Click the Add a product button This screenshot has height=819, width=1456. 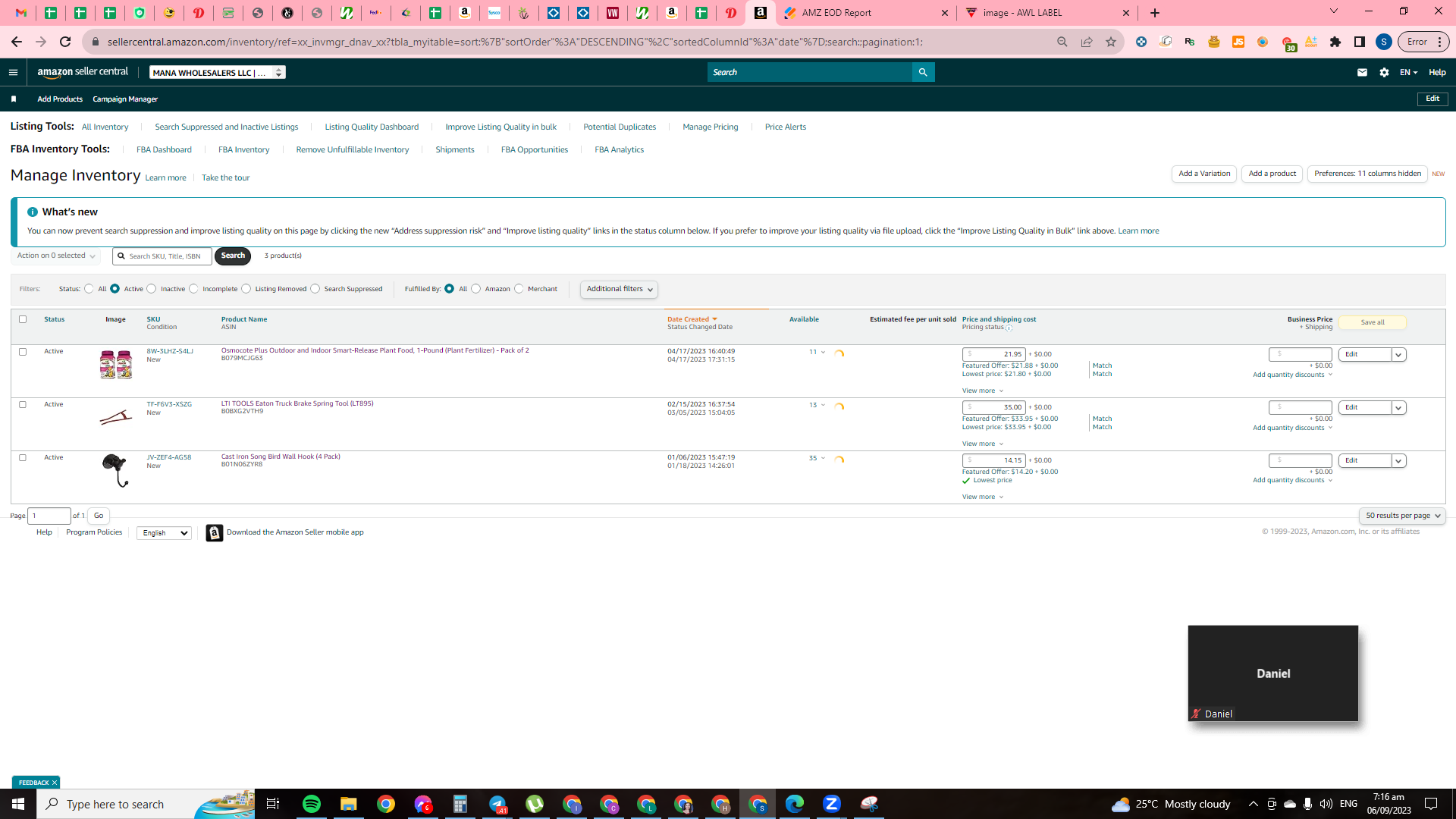(x=1272, y=174)
